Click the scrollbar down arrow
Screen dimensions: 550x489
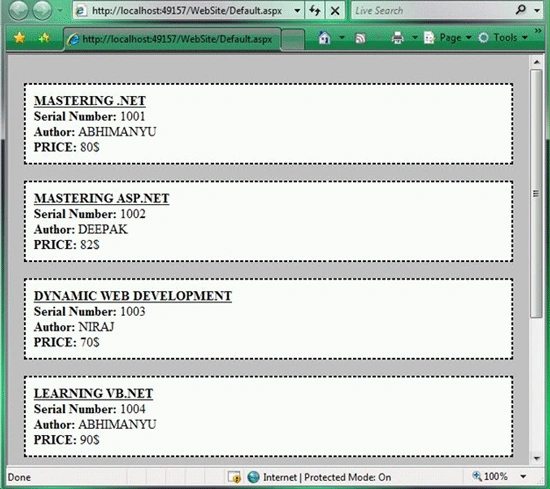tap(536, 458)
